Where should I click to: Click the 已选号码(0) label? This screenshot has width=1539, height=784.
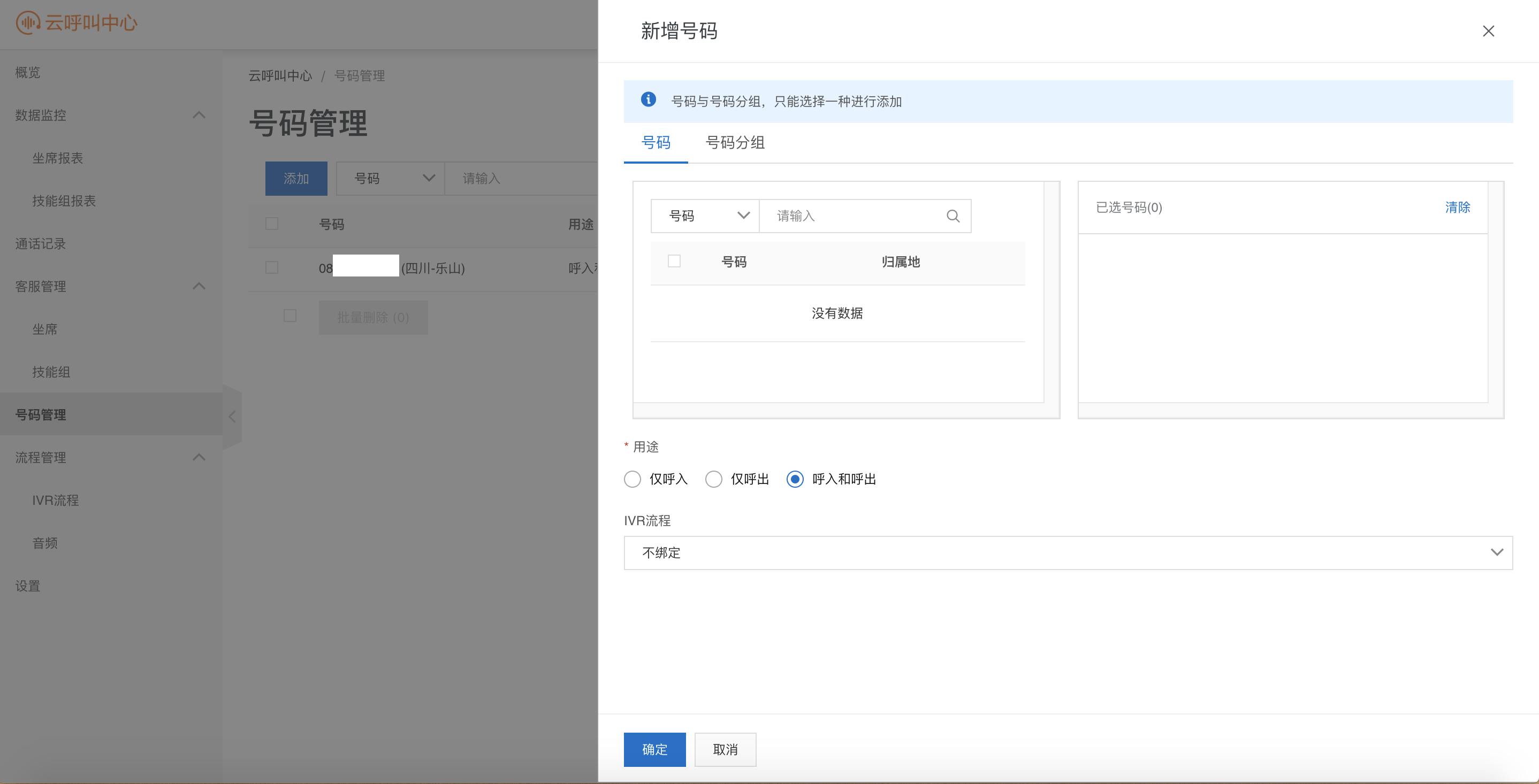1129,208
